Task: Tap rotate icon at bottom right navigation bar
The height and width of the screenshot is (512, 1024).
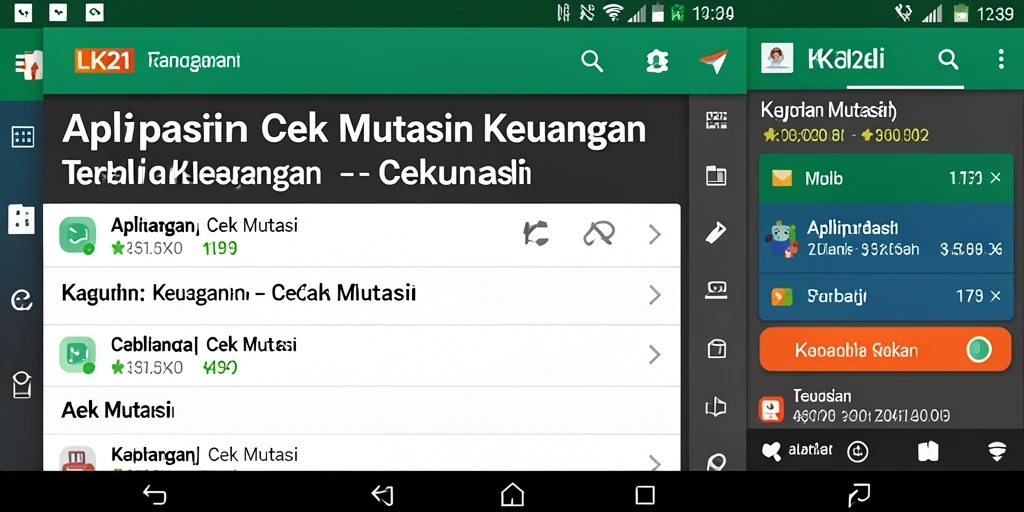Action: coord(859,494)
